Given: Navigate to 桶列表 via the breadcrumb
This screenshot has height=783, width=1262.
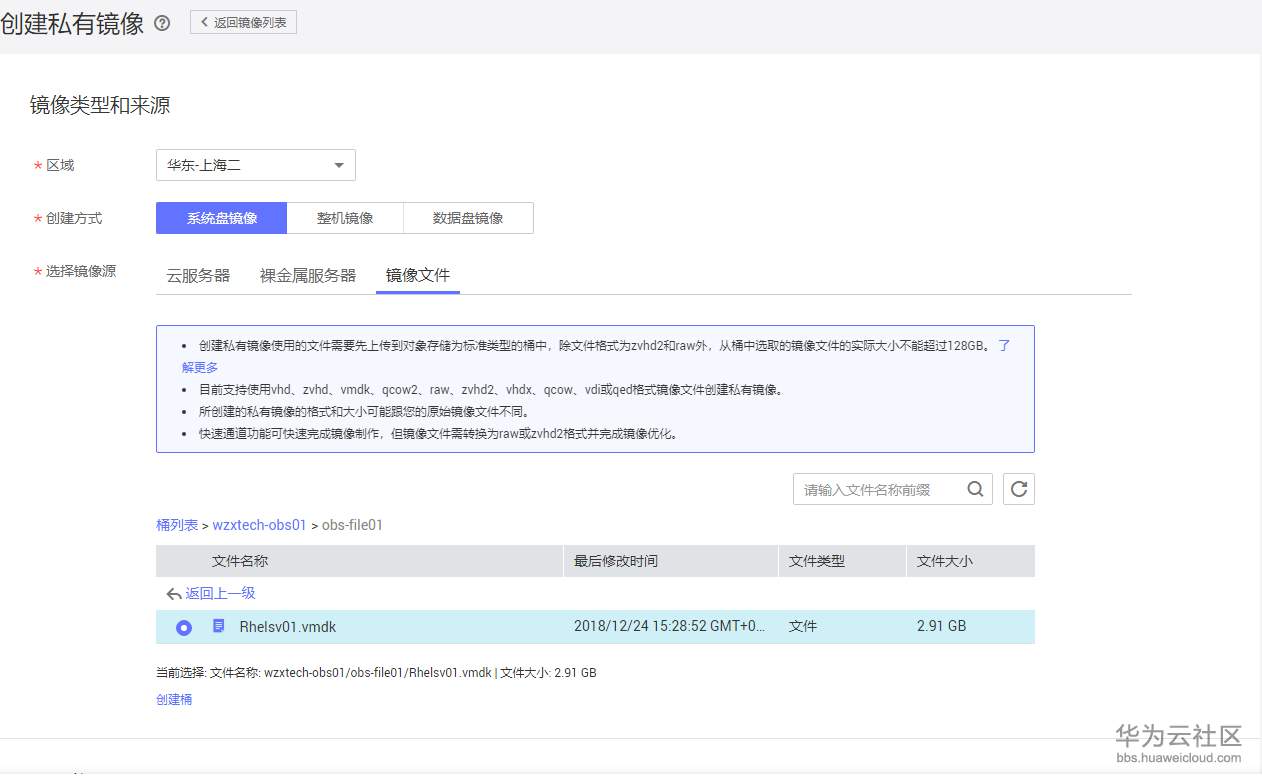Looking at the screenshot, I should 177,524.
